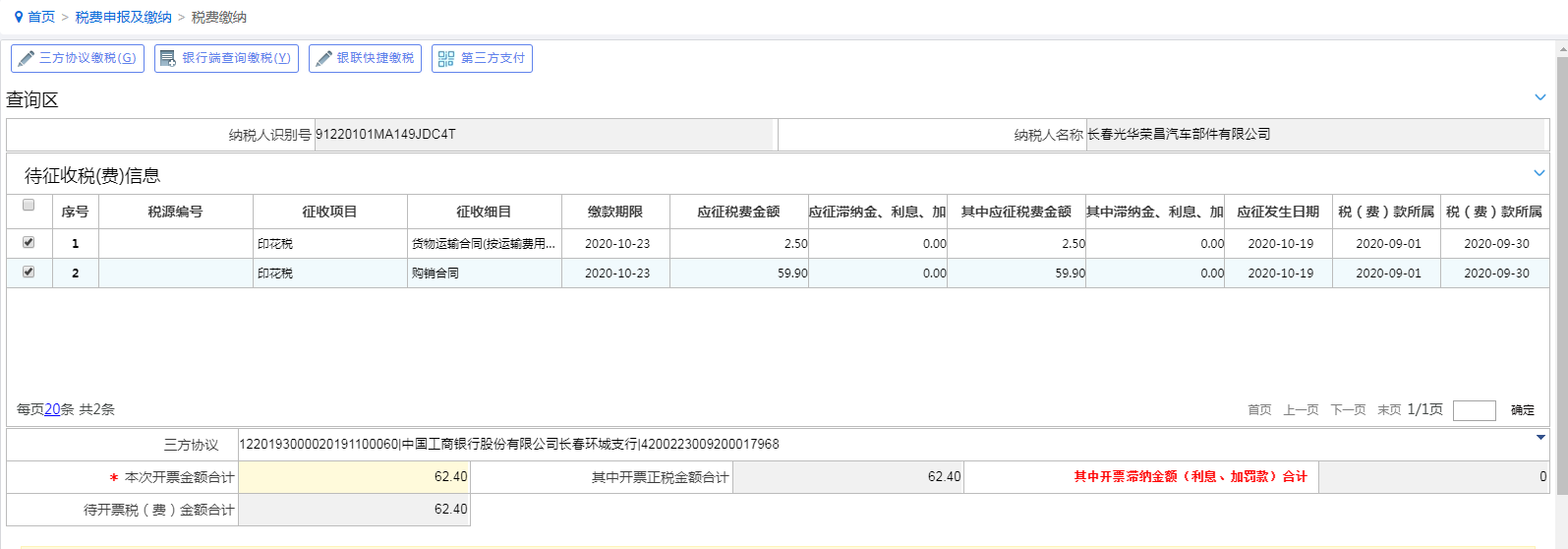The image size is (1568, 549).
Task: Click the per-page 20 link
Action: click(52, 409)
